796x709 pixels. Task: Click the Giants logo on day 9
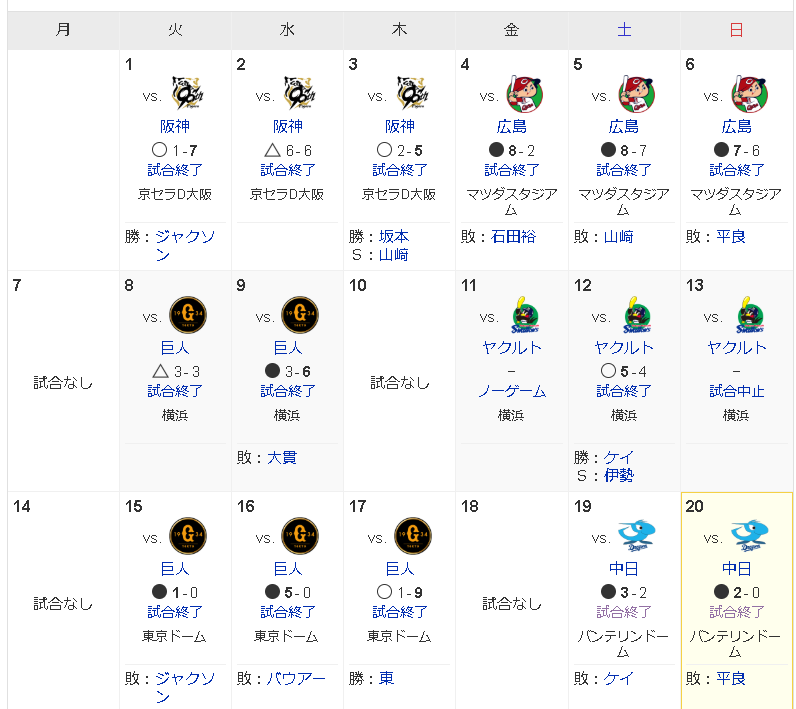pos(300,315)
